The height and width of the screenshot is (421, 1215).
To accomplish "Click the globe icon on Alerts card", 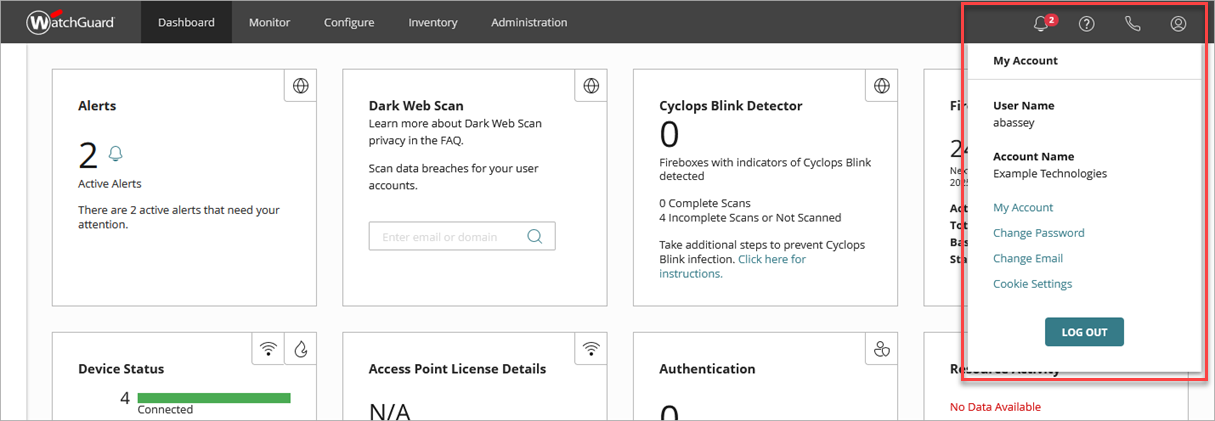I will click(x=300, y=86).
